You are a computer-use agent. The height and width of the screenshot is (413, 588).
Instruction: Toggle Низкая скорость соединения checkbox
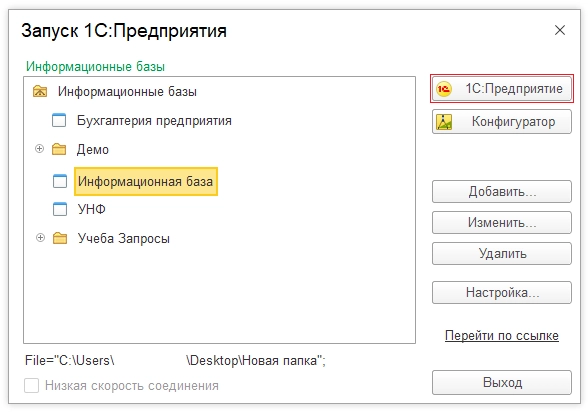point(32,385)
